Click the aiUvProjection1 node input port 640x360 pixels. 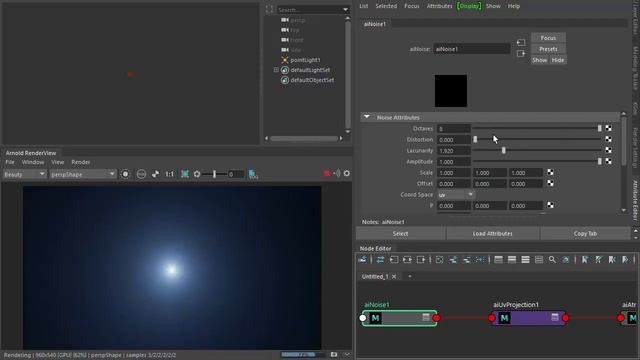coord(492,318)
